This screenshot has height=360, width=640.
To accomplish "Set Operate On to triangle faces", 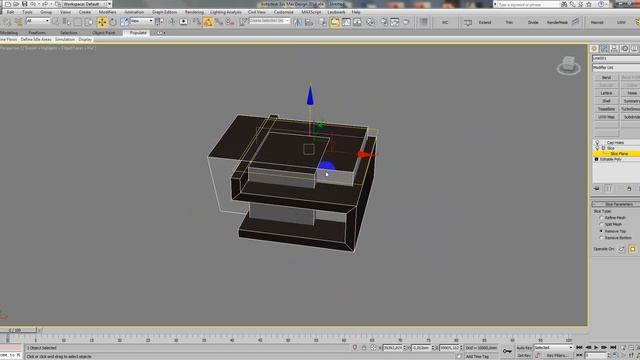I will (621, 249).
